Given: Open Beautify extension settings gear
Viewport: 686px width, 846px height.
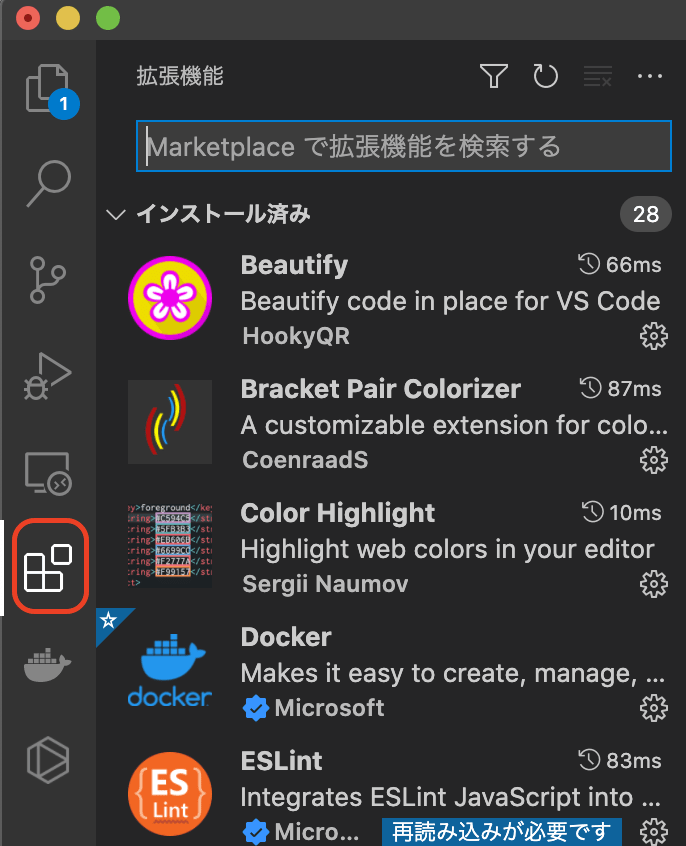Looking at the screenshot, I should 654,336.
